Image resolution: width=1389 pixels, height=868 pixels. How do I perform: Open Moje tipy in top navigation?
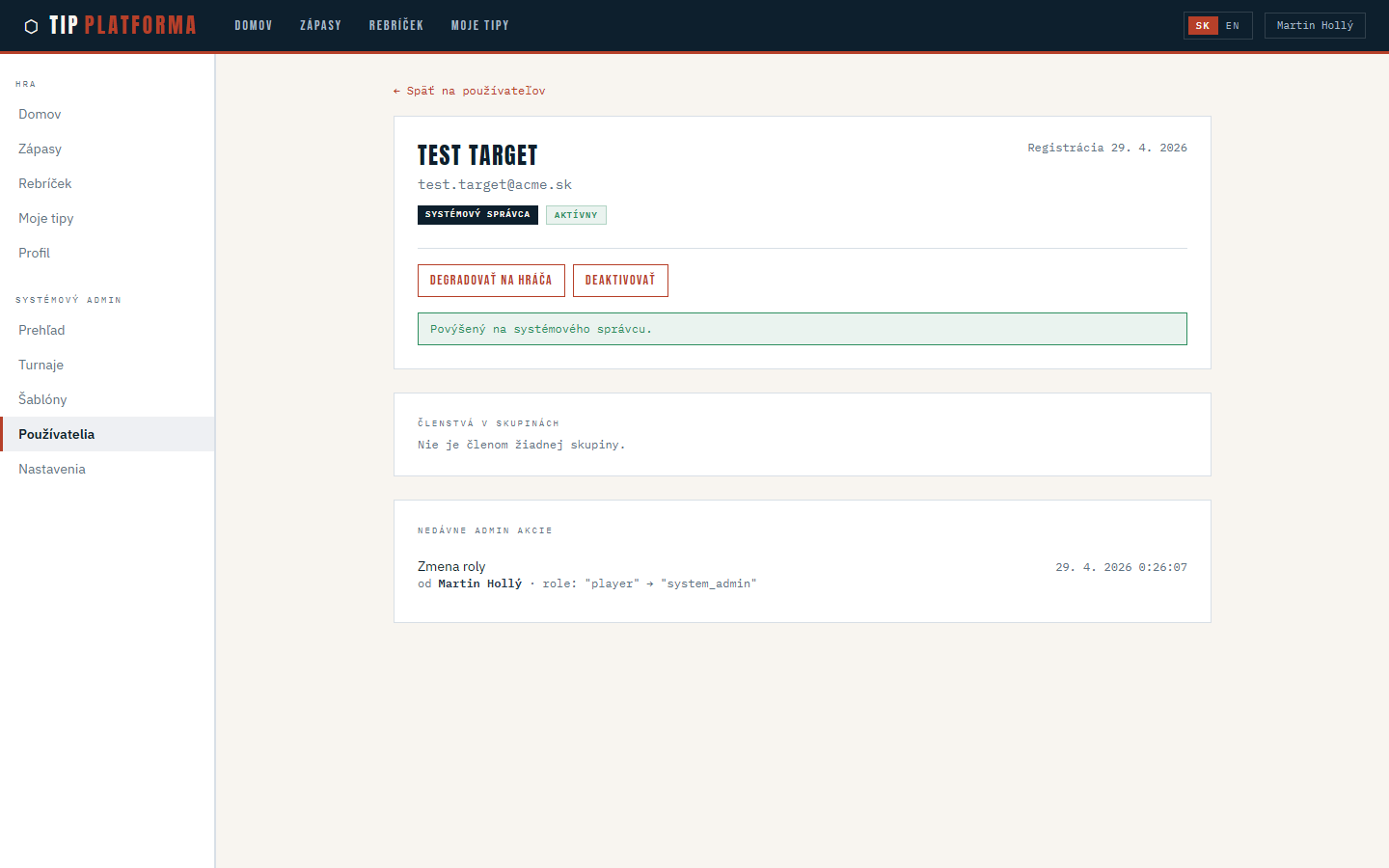[x=479, y=26]
